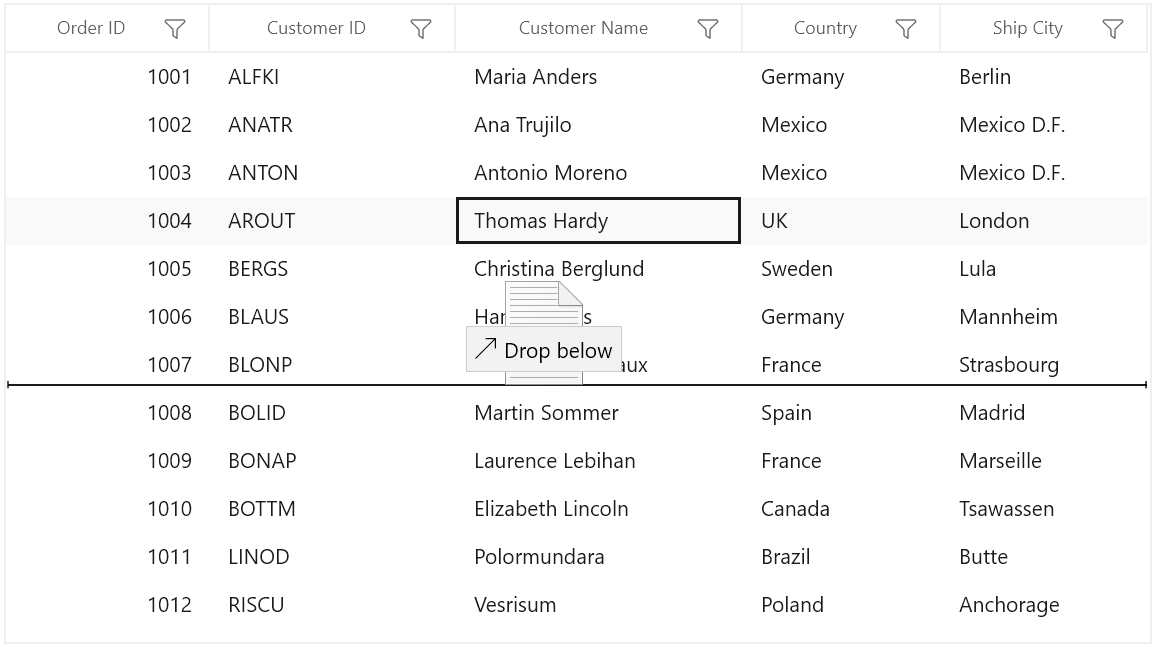Click the London ship city cell
Image resolution: width=1155 pixels, height=647 pixels.
(1045, 220)
